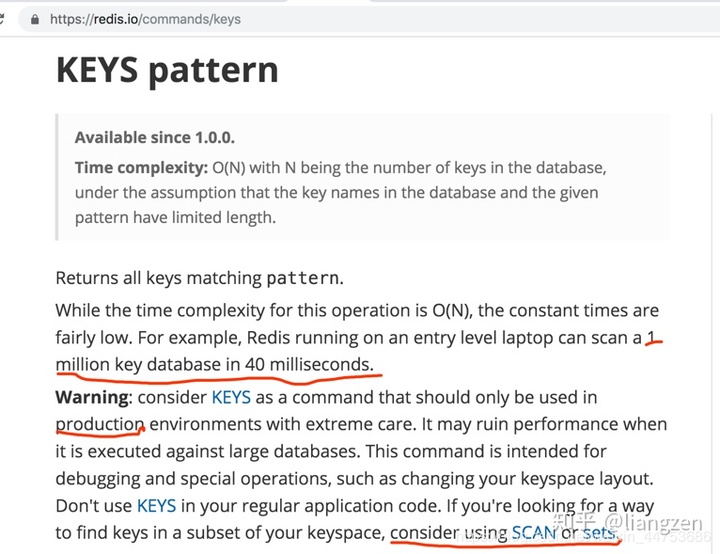Click the padlock site security icon
This screenshot has height=554, width=720.
point(36,18)
